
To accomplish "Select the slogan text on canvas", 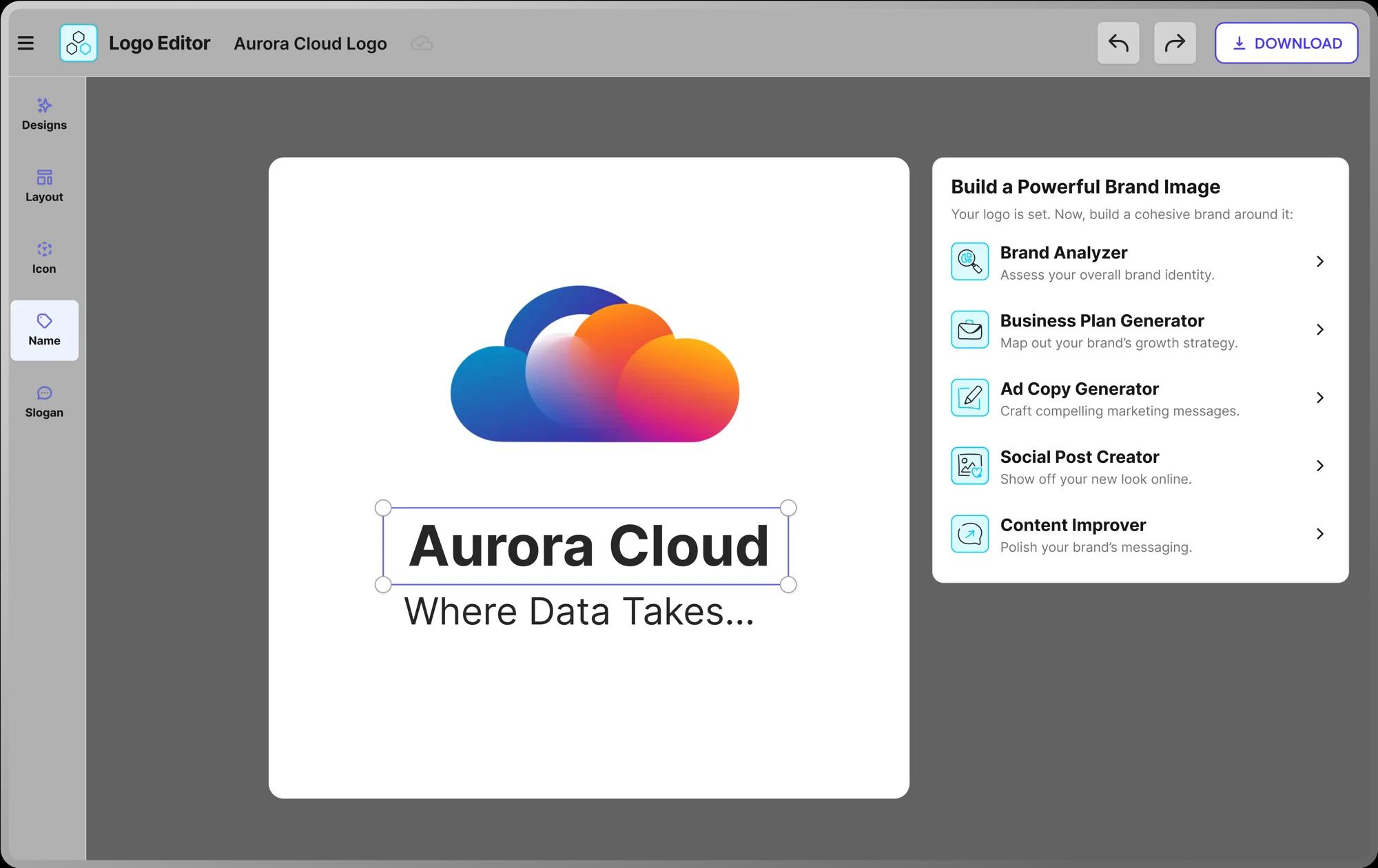I will [579, 612].
